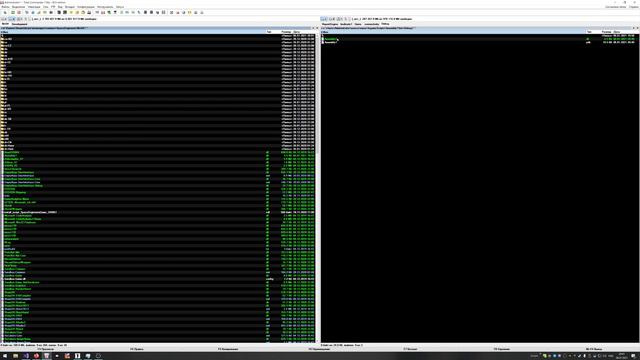
Task: Open right panel directory history dropdown arrow
Action: [637, 28]
